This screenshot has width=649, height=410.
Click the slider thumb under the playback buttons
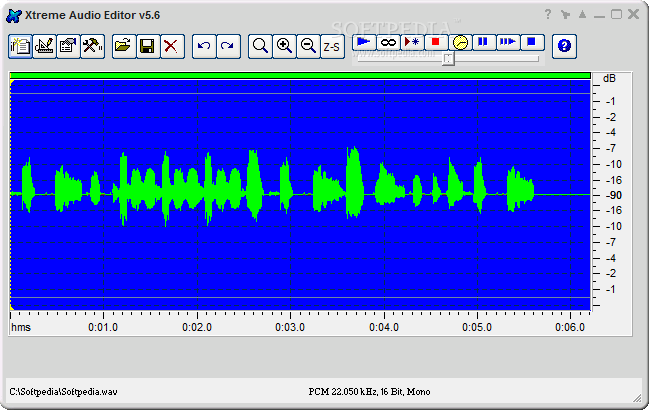point(448,59)
